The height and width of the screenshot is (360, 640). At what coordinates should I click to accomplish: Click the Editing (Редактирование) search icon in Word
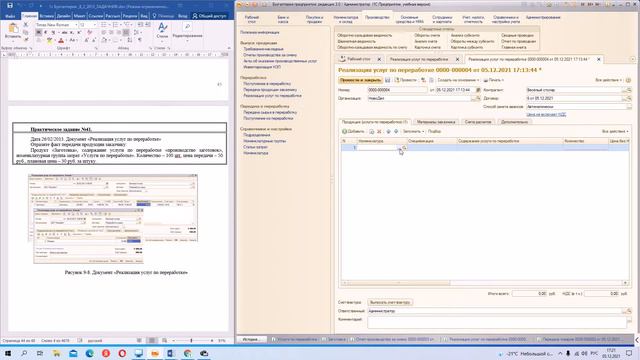pos(187,27)
